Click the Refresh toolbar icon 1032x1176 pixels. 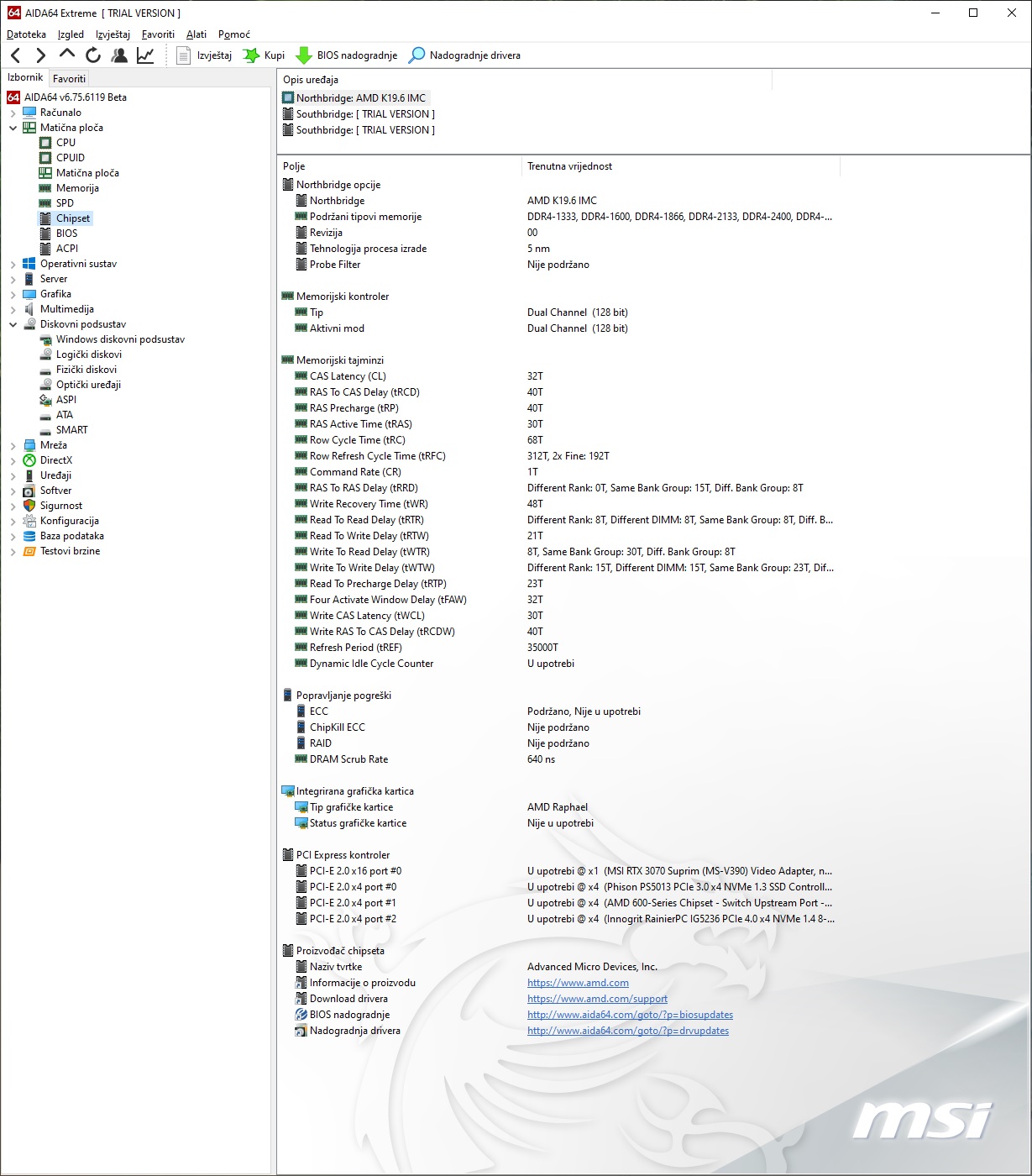point(93,55)
